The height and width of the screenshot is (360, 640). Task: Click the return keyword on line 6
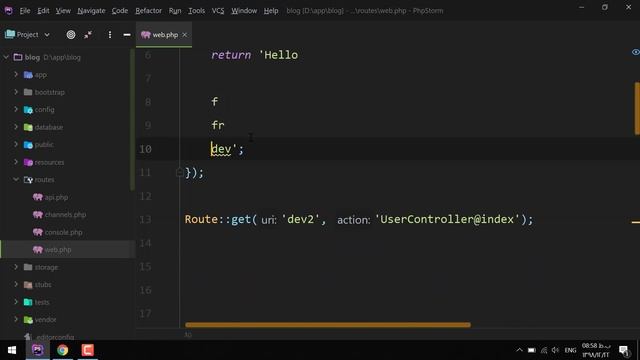click(x=231, y=55)
